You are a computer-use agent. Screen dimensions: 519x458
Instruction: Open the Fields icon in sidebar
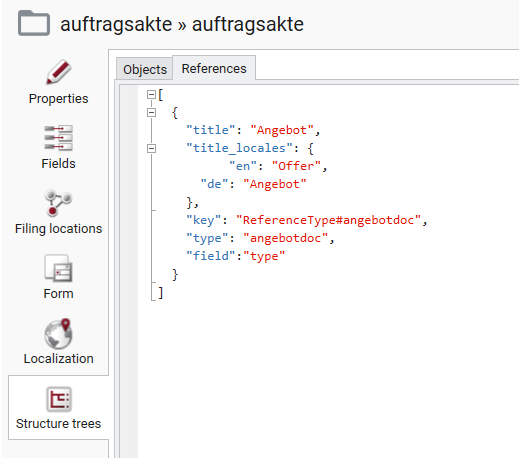tap(59, 138)
